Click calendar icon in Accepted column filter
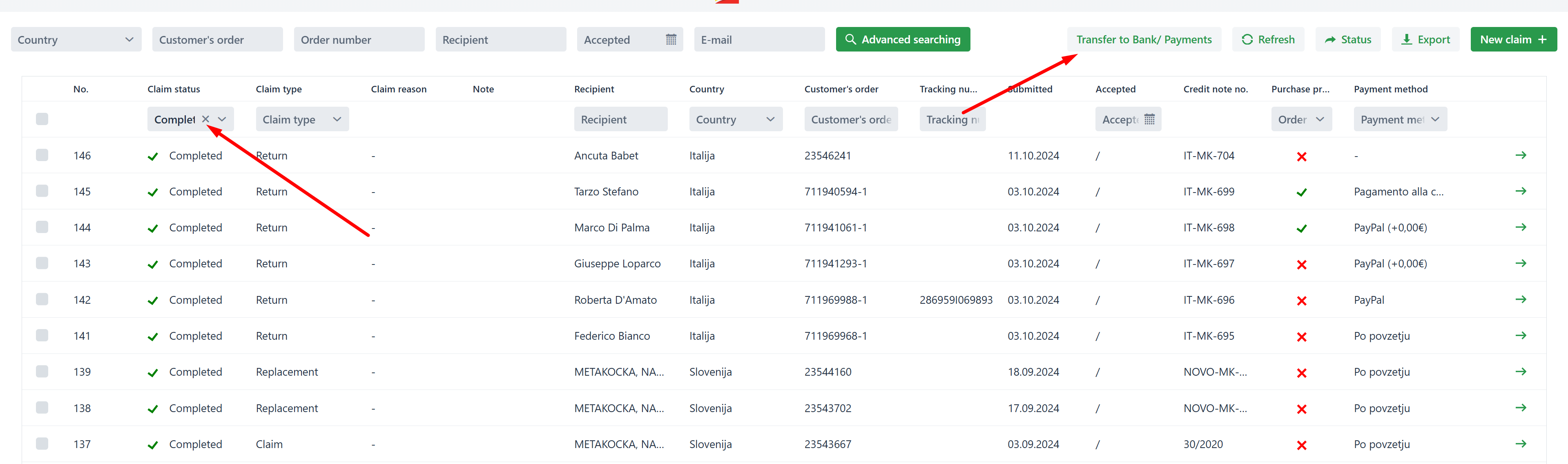 pos(1149,119)
